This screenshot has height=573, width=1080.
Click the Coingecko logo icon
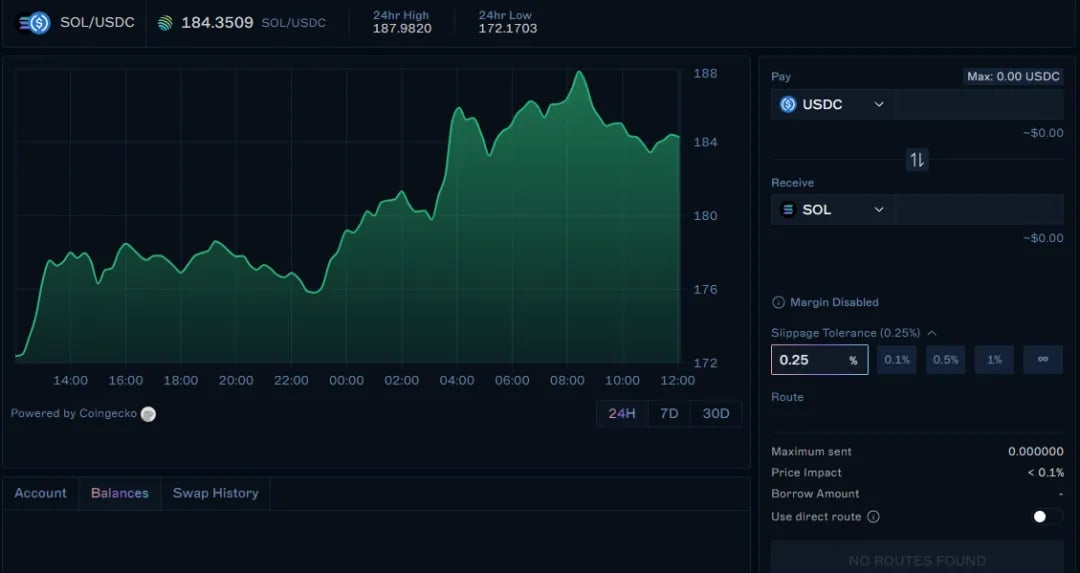148,414
